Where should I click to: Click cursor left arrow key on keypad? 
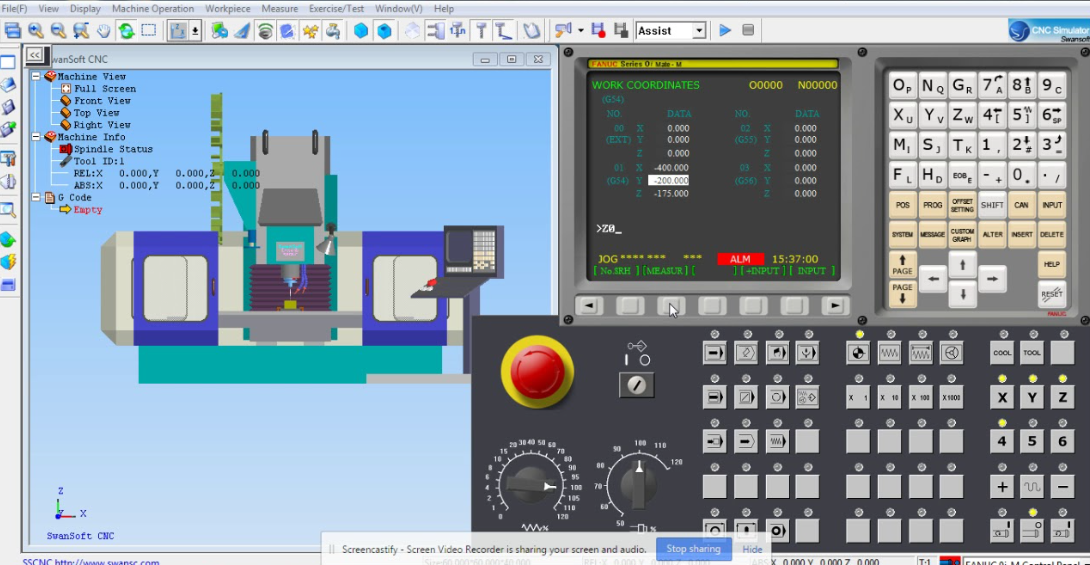click(933, 279)
